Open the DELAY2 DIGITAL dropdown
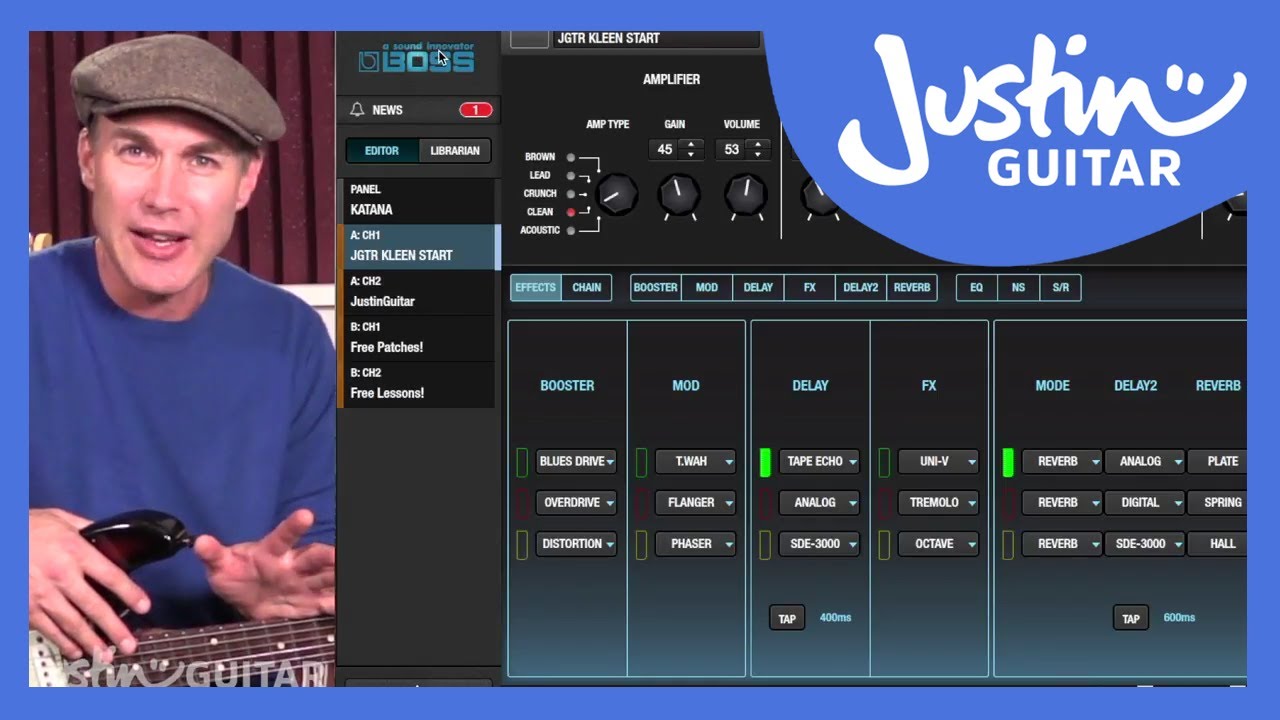Viewport: 1280px width, 720px height. (1145, 503)
